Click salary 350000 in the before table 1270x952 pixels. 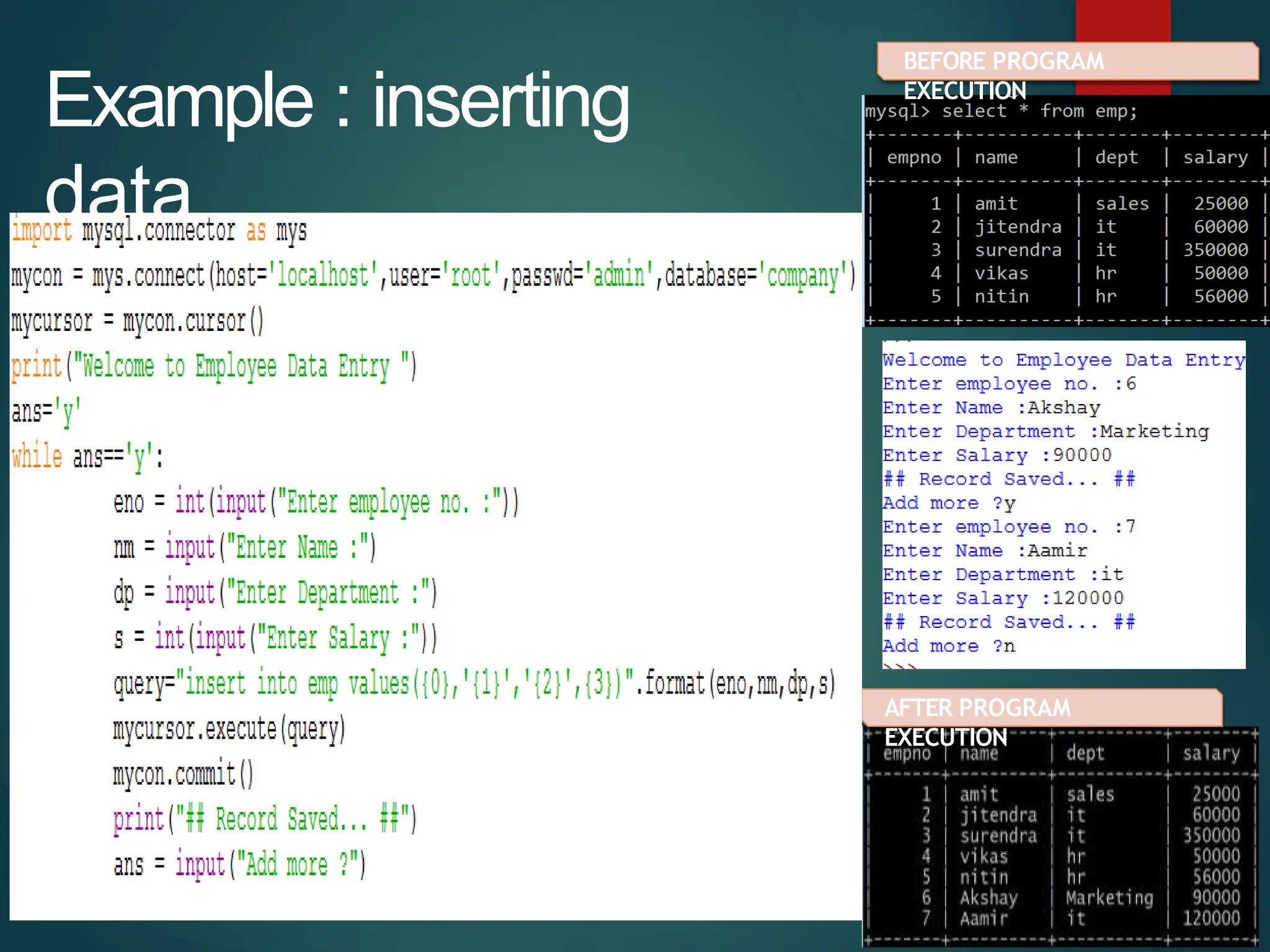tap(1215, 250)
